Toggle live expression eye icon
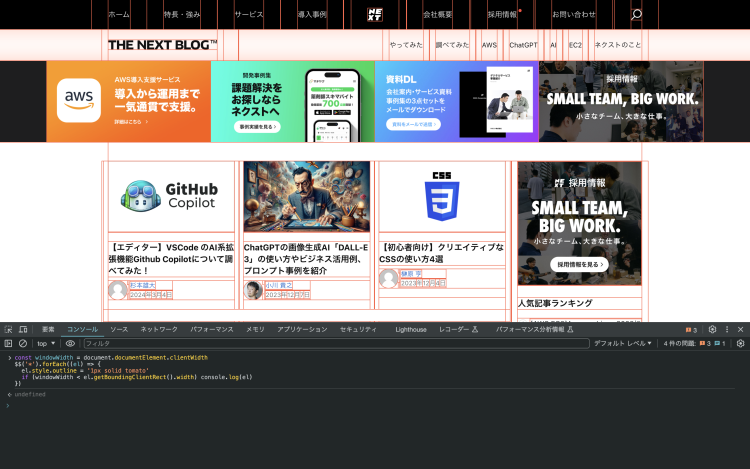 click(70, 343)
